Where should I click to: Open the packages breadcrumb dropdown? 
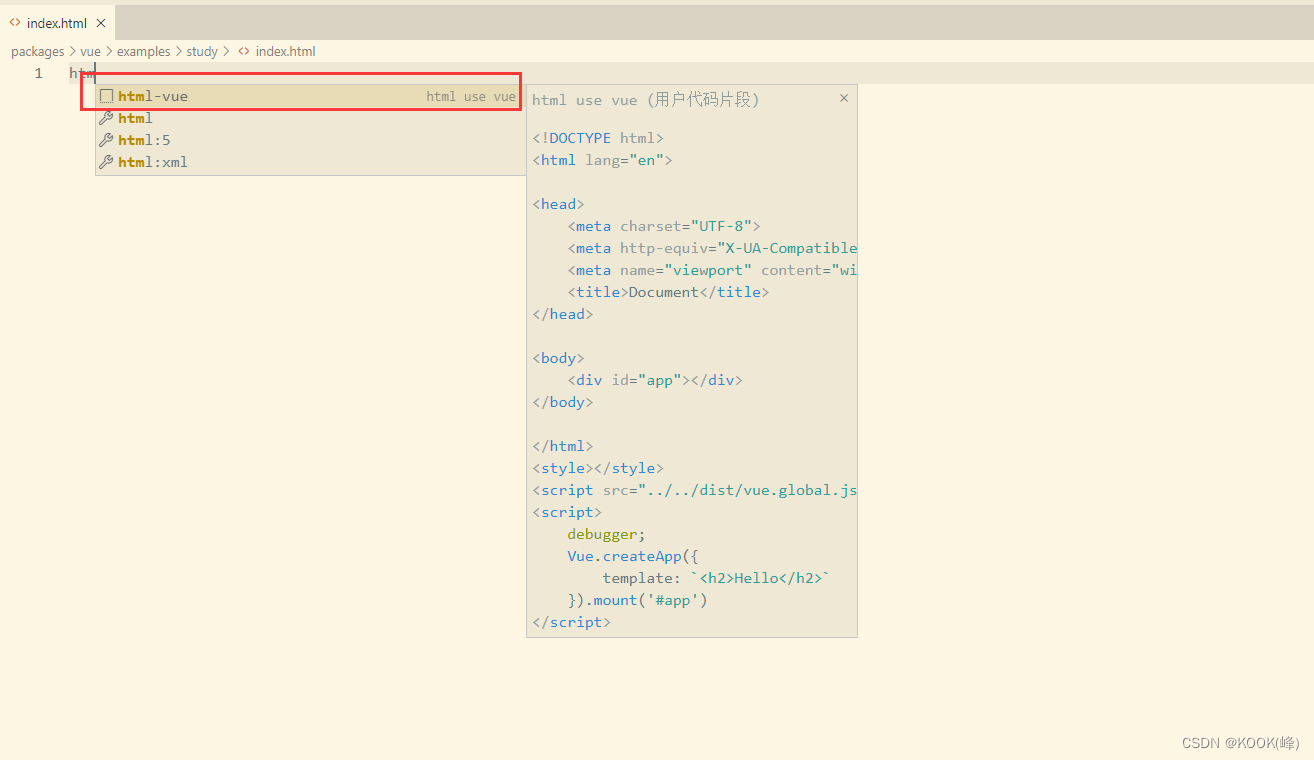pos(37,51)
